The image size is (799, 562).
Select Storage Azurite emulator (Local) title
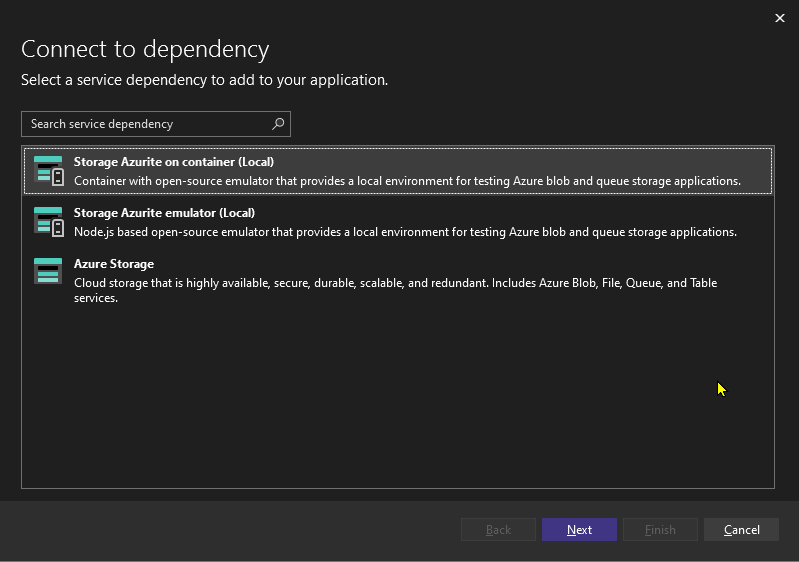pos(164,212)
